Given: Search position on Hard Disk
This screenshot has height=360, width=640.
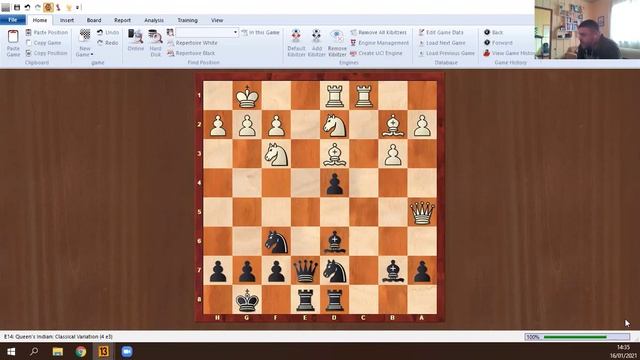Looking at the screenshot, I should [x=156, y=42].
